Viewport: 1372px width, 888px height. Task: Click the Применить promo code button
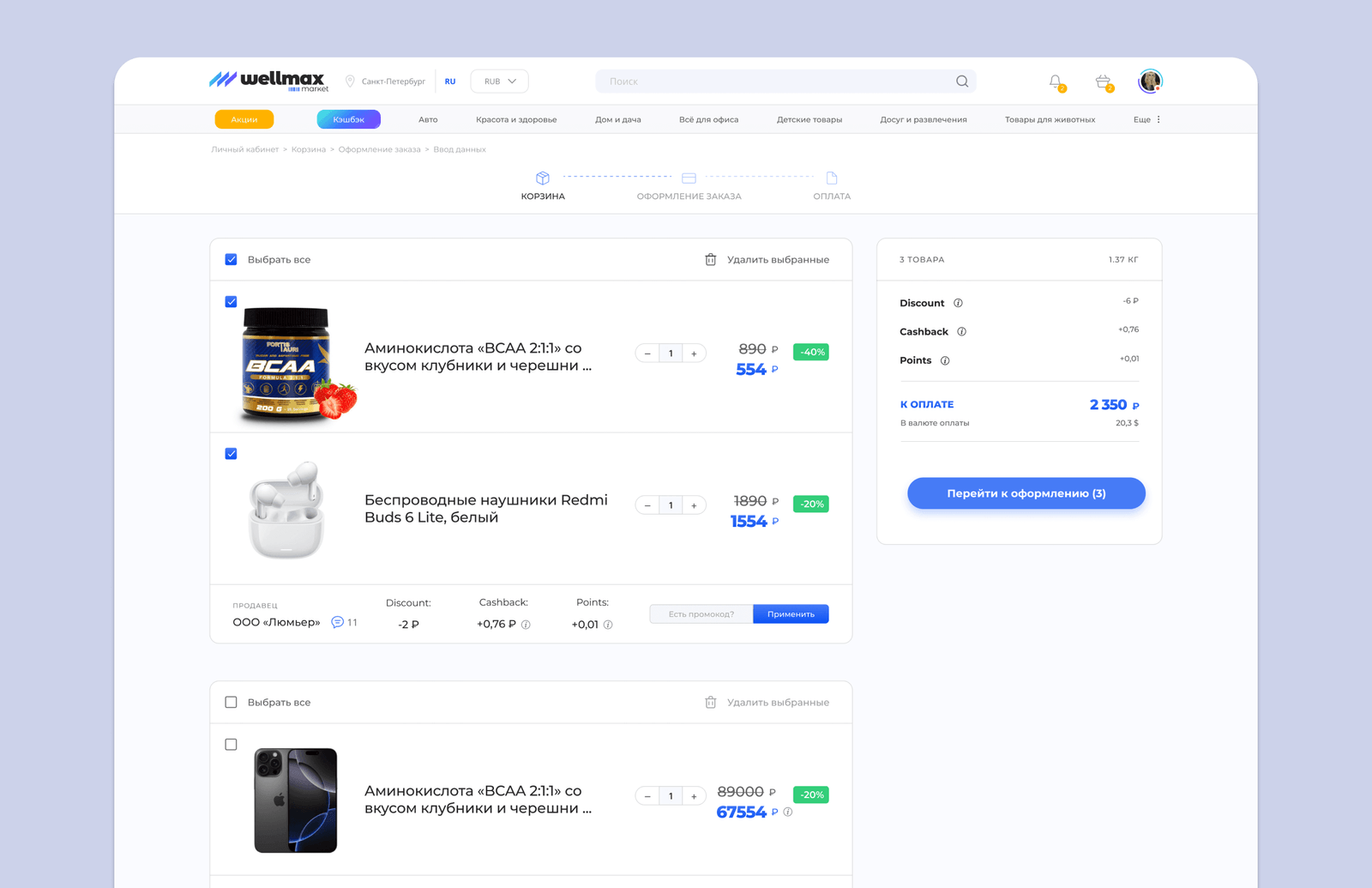point(791,614)
